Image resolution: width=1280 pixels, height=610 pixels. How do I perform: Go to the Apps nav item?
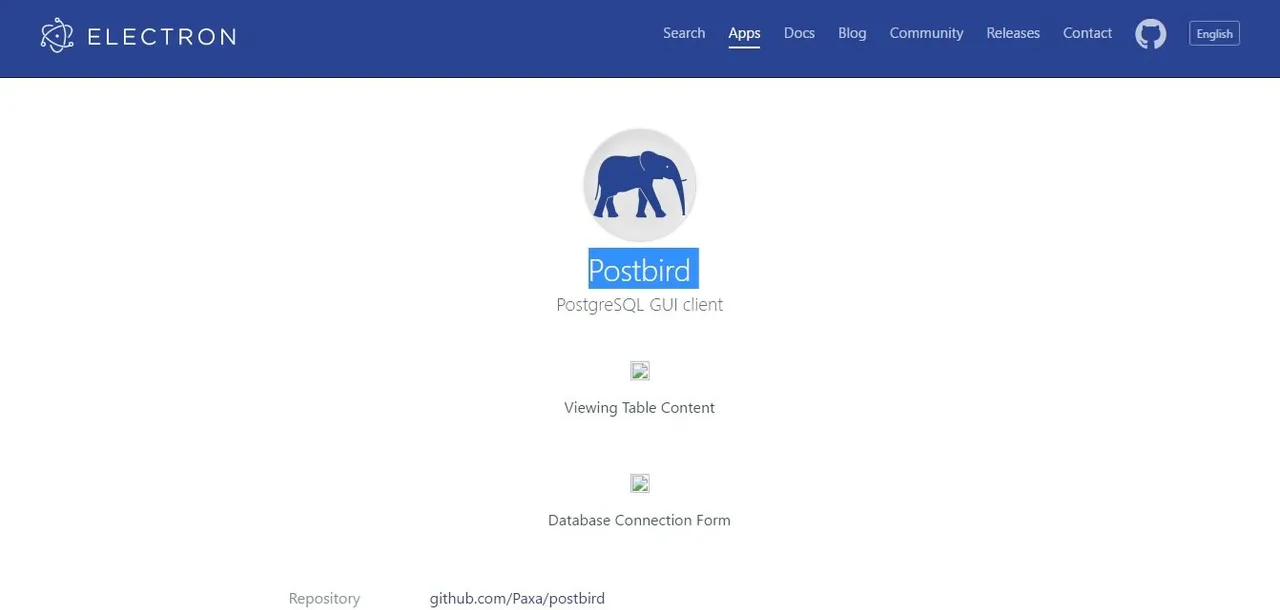pyautogui.click(x=744, y=33)
